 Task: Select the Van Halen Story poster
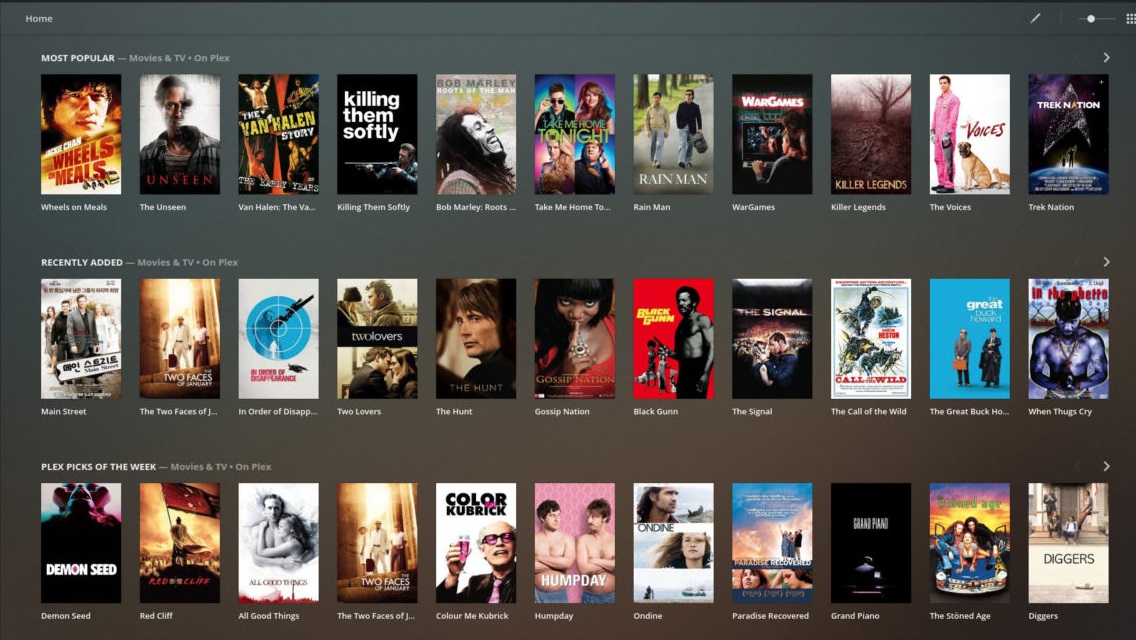click(278, 134)
